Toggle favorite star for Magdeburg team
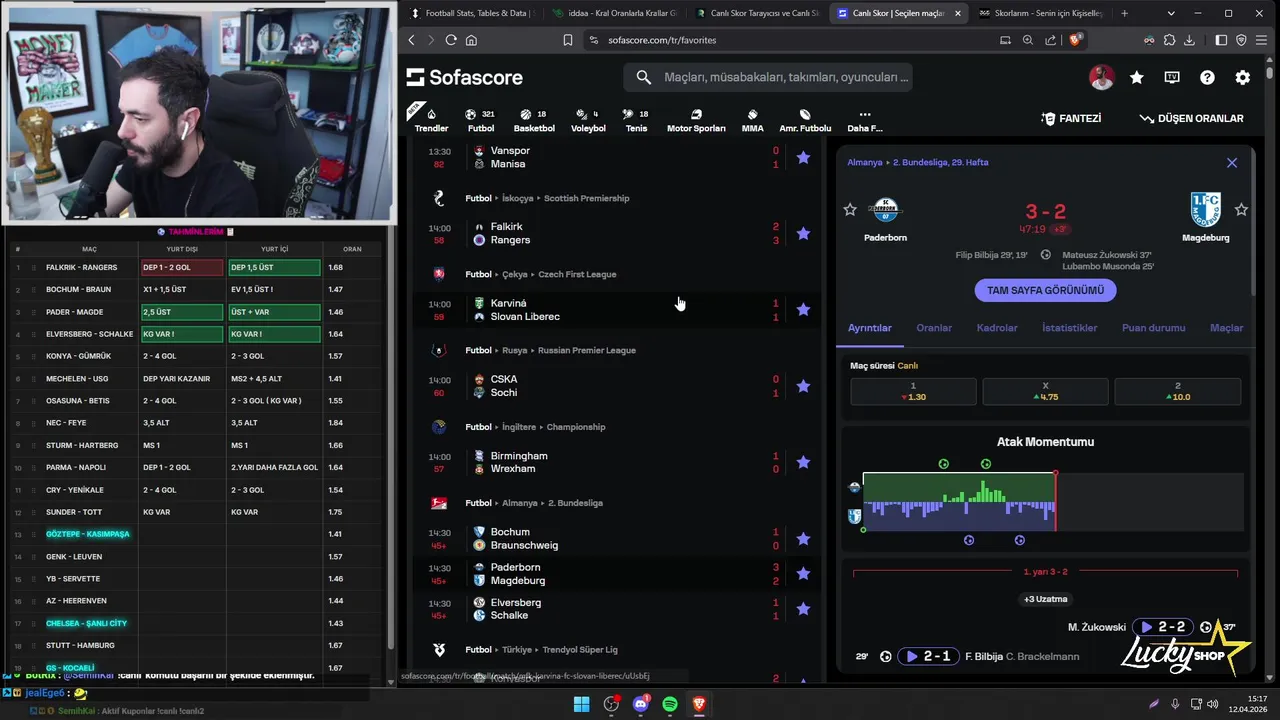Screen dimensions: 1280x720 [1241, 209]
